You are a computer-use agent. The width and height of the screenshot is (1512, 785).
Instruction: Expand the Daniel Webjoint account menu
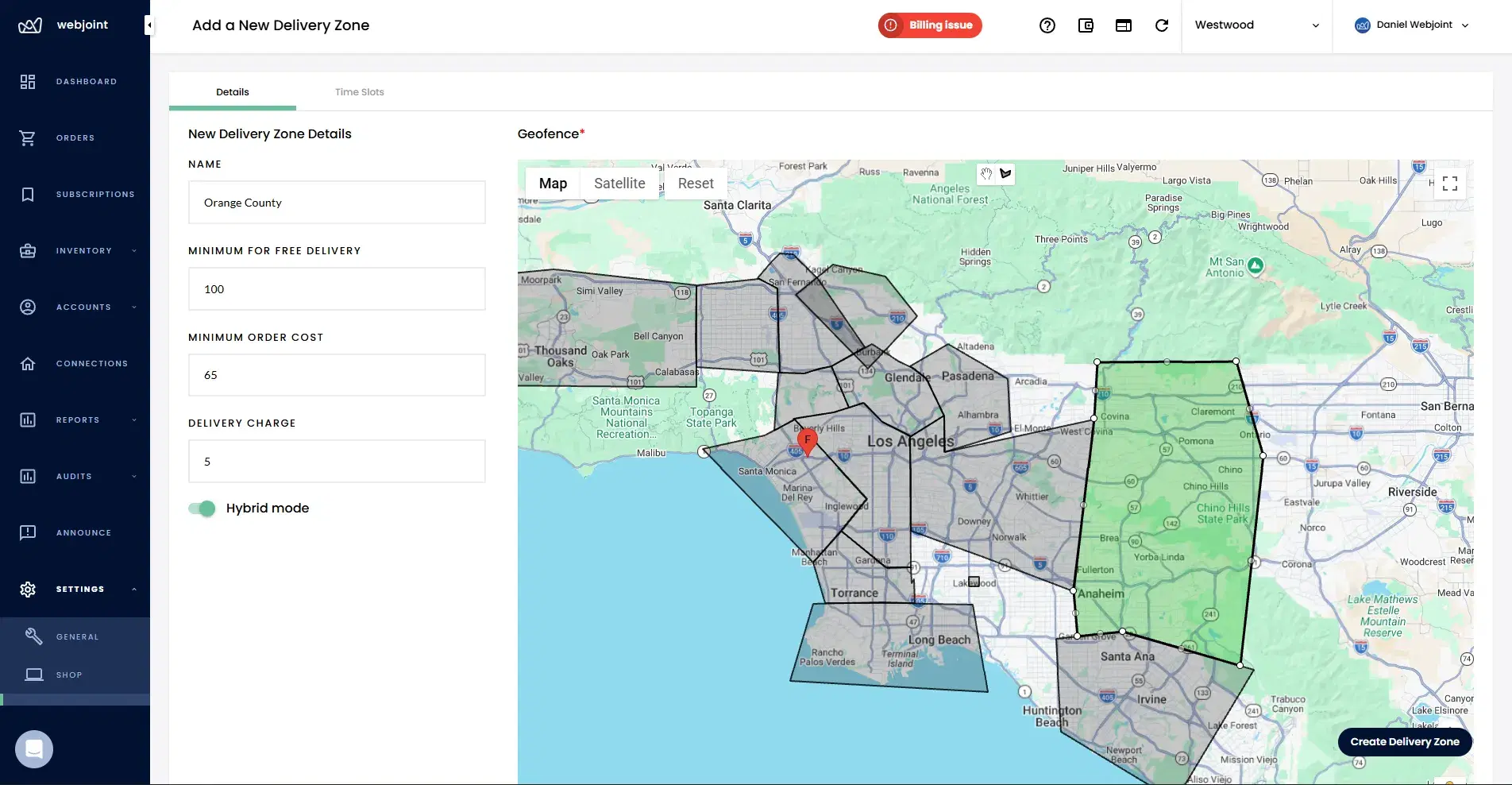[1412, 25]
